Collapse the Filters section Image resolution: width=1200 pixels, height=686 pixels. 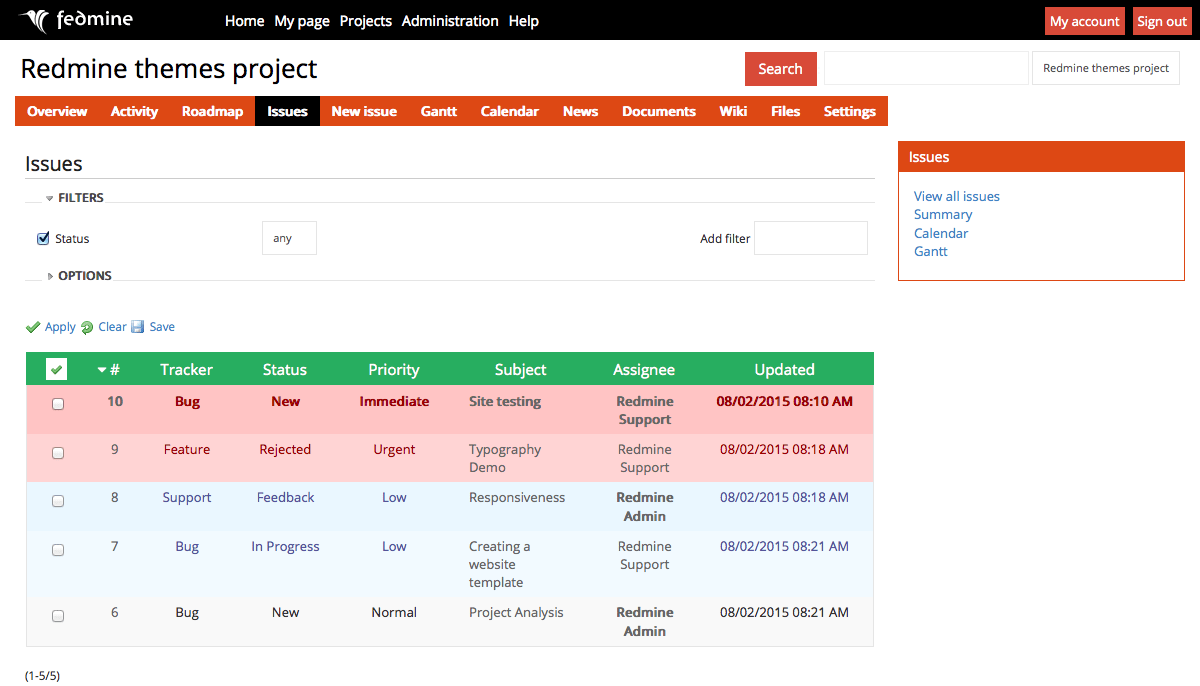point(75,198)
